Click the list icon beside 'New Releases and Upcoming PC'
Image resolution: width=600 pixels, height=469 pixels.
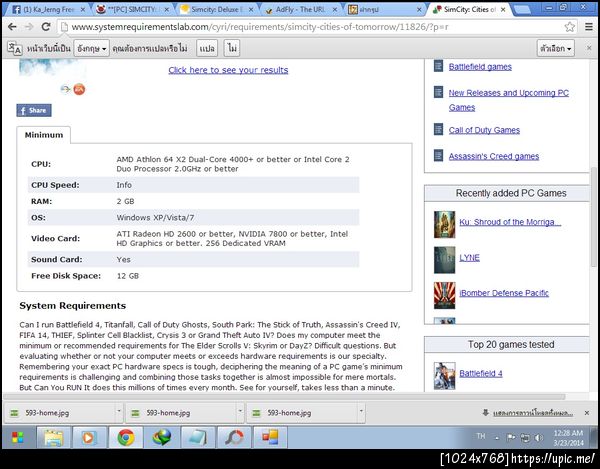pyautogui.click(x=439, y=92)
